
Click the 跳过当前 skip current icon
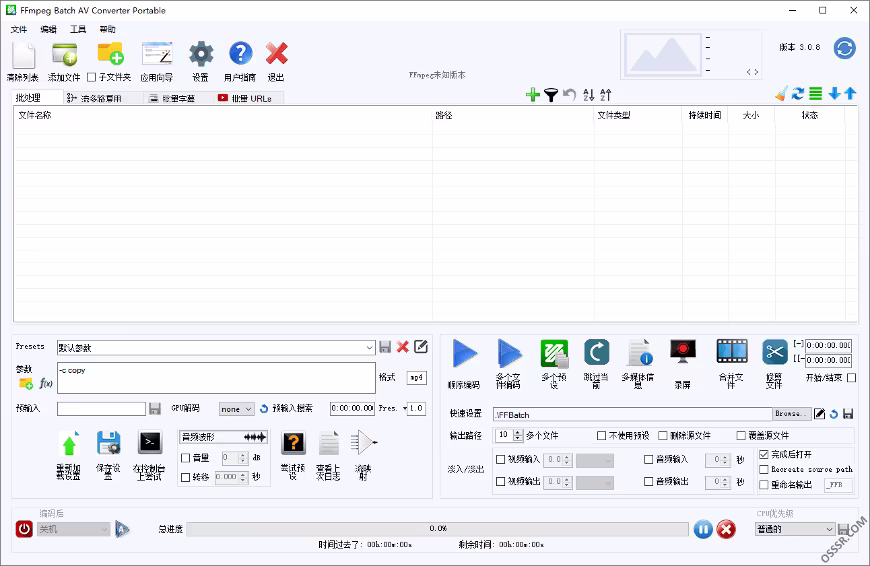(x=596, y=353)
